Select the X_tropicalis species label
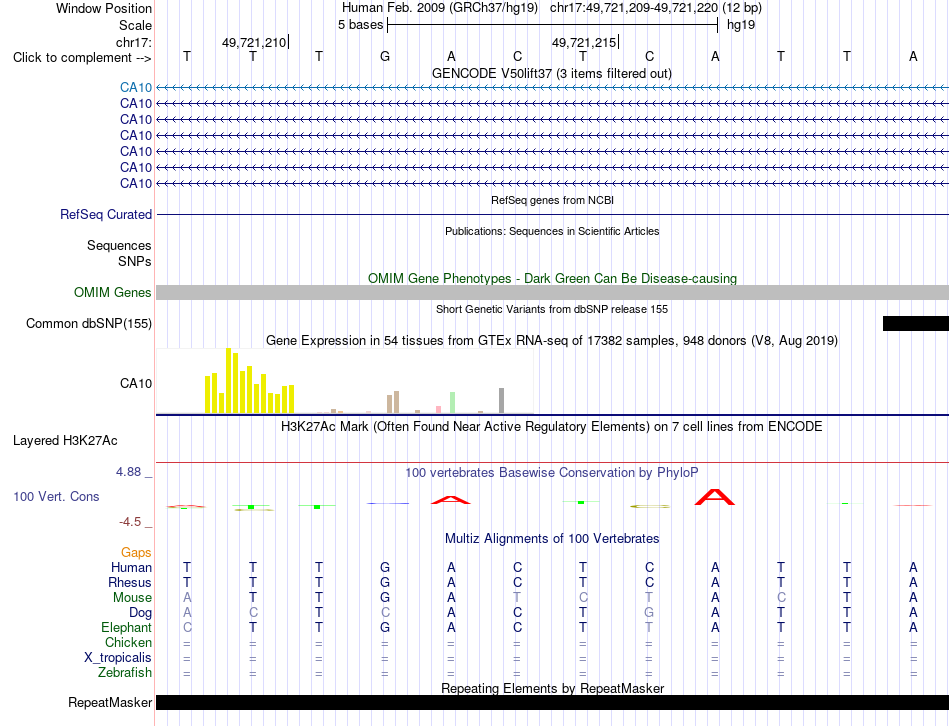Screen dimensions: 950x726 [118, 658]
